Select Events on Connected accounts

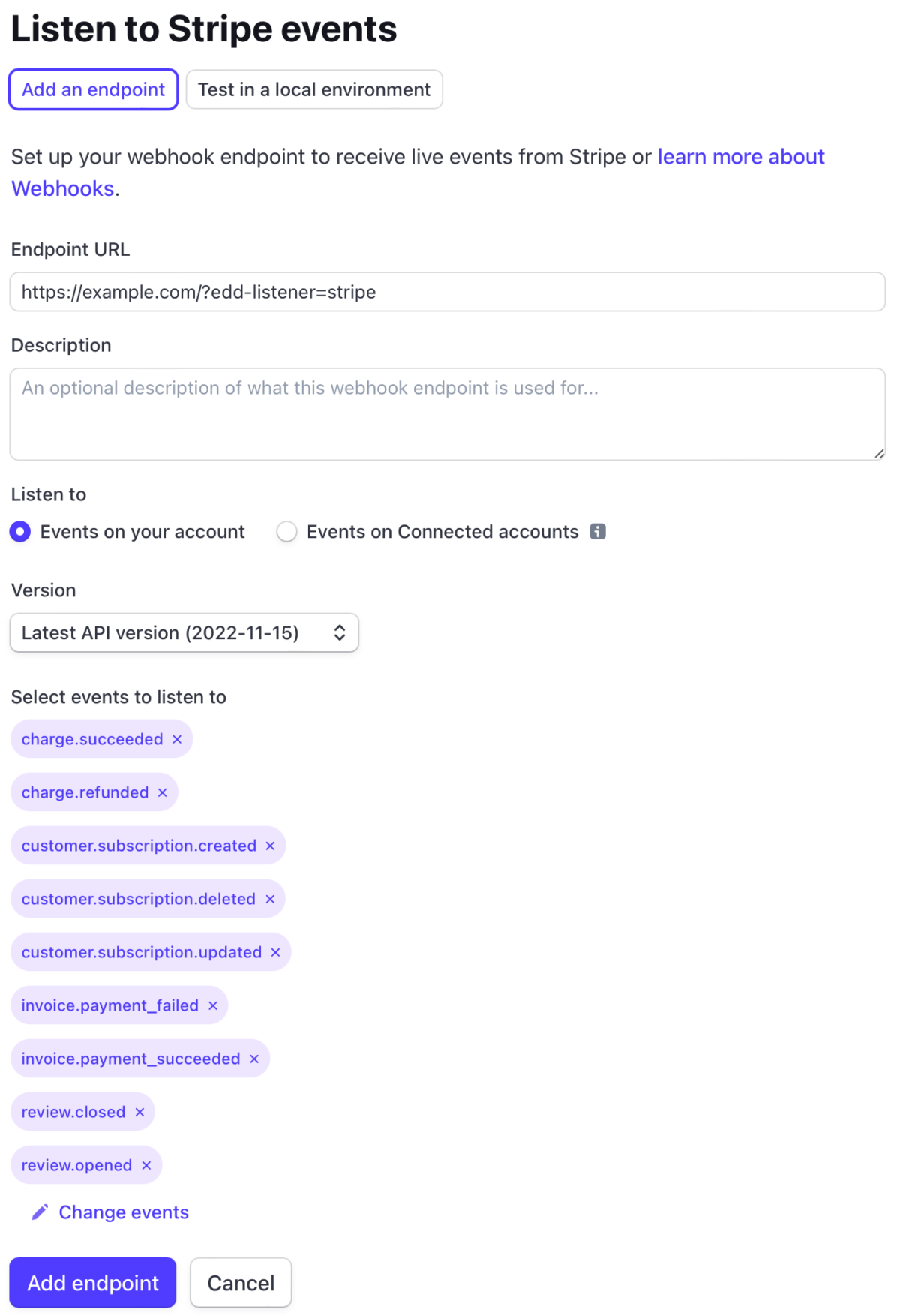pos(286,531)
